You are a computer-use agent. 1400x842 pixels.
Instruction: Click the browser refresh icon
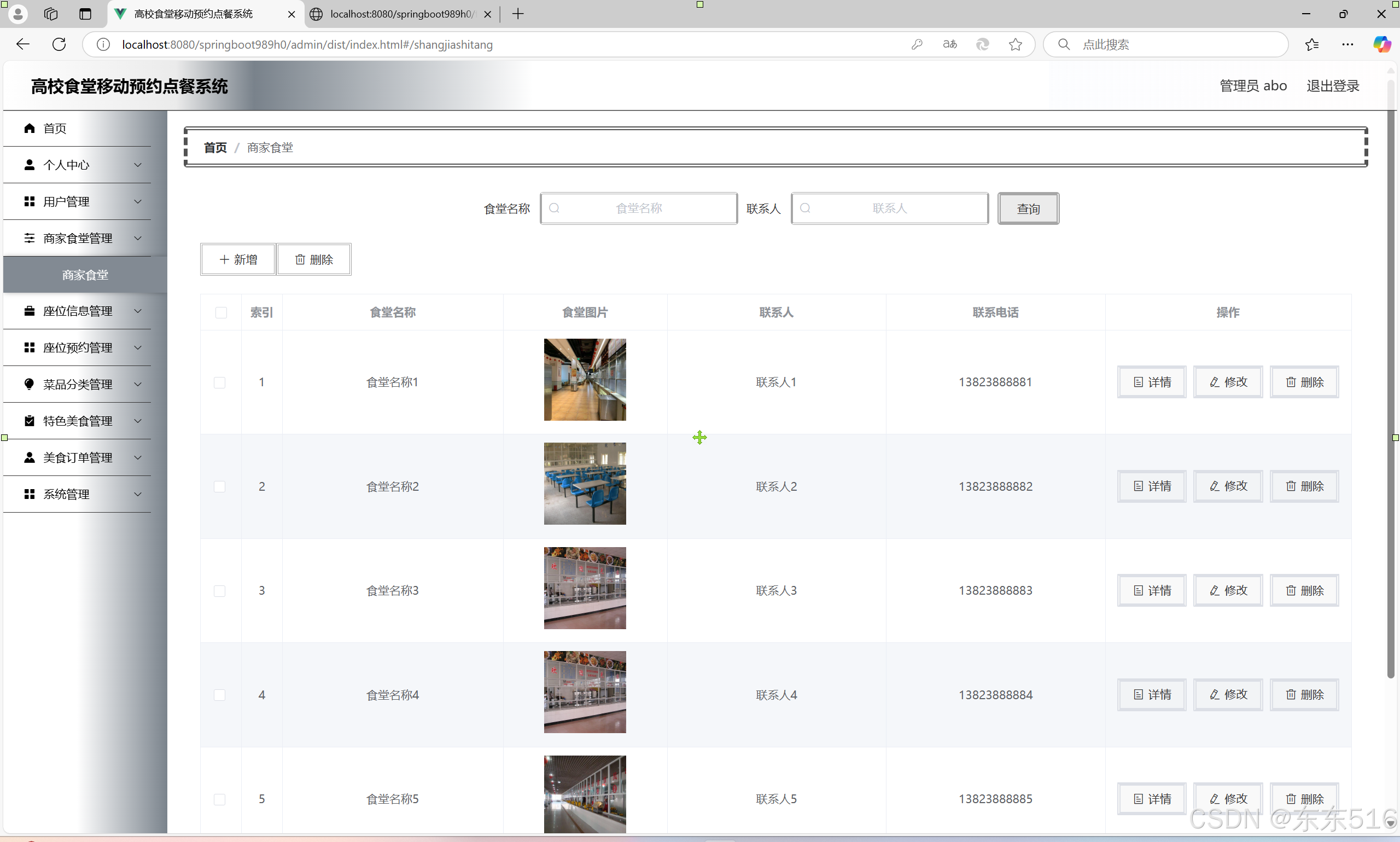tap(59, 44)
